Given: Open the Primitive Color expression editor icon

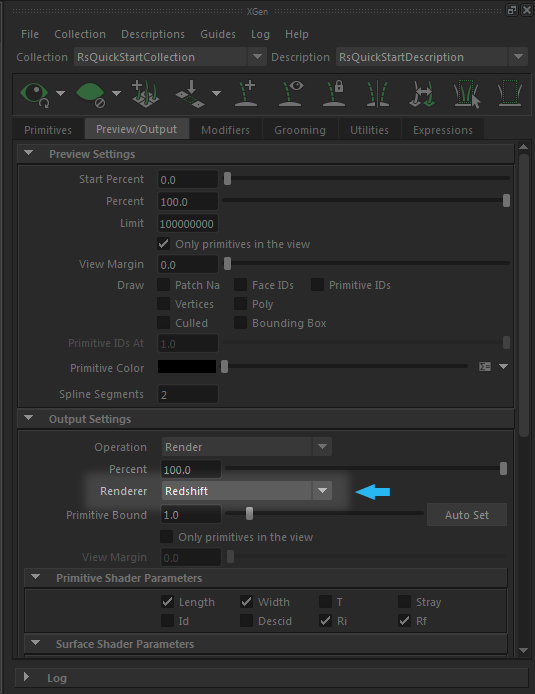Looking at the screenshot, I should [x=485, y=366].
